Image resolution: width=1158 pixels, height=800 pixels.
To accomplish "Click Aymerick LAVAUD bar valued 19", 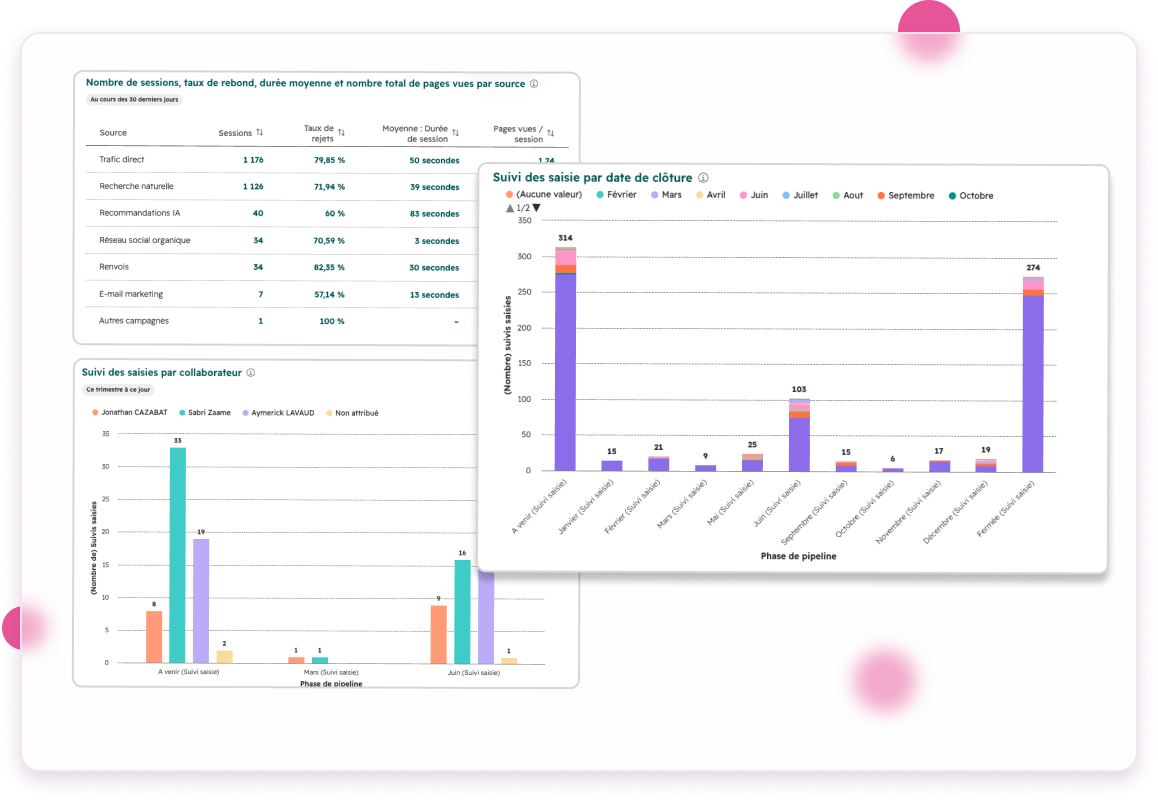I will coord(201,601).
